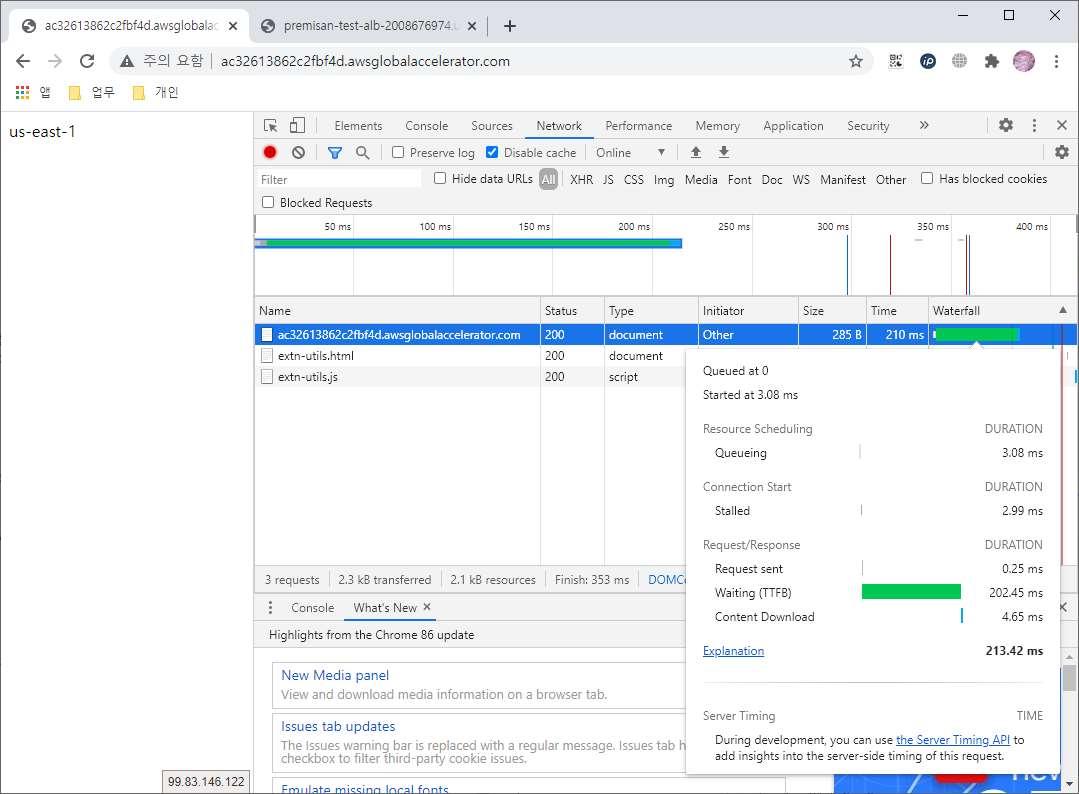Switch to the Security tab
The image size is (1079, 794).
click(868, 126)
